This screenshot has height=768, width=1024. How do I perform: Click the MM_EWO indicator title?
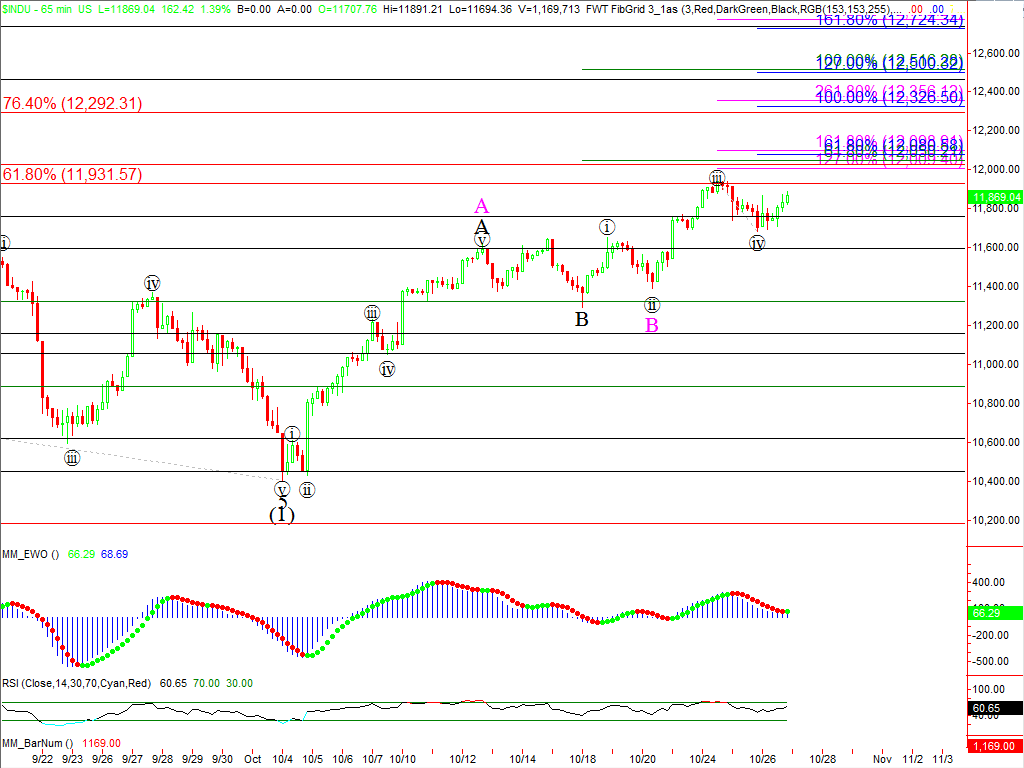[x=30, y=554]
